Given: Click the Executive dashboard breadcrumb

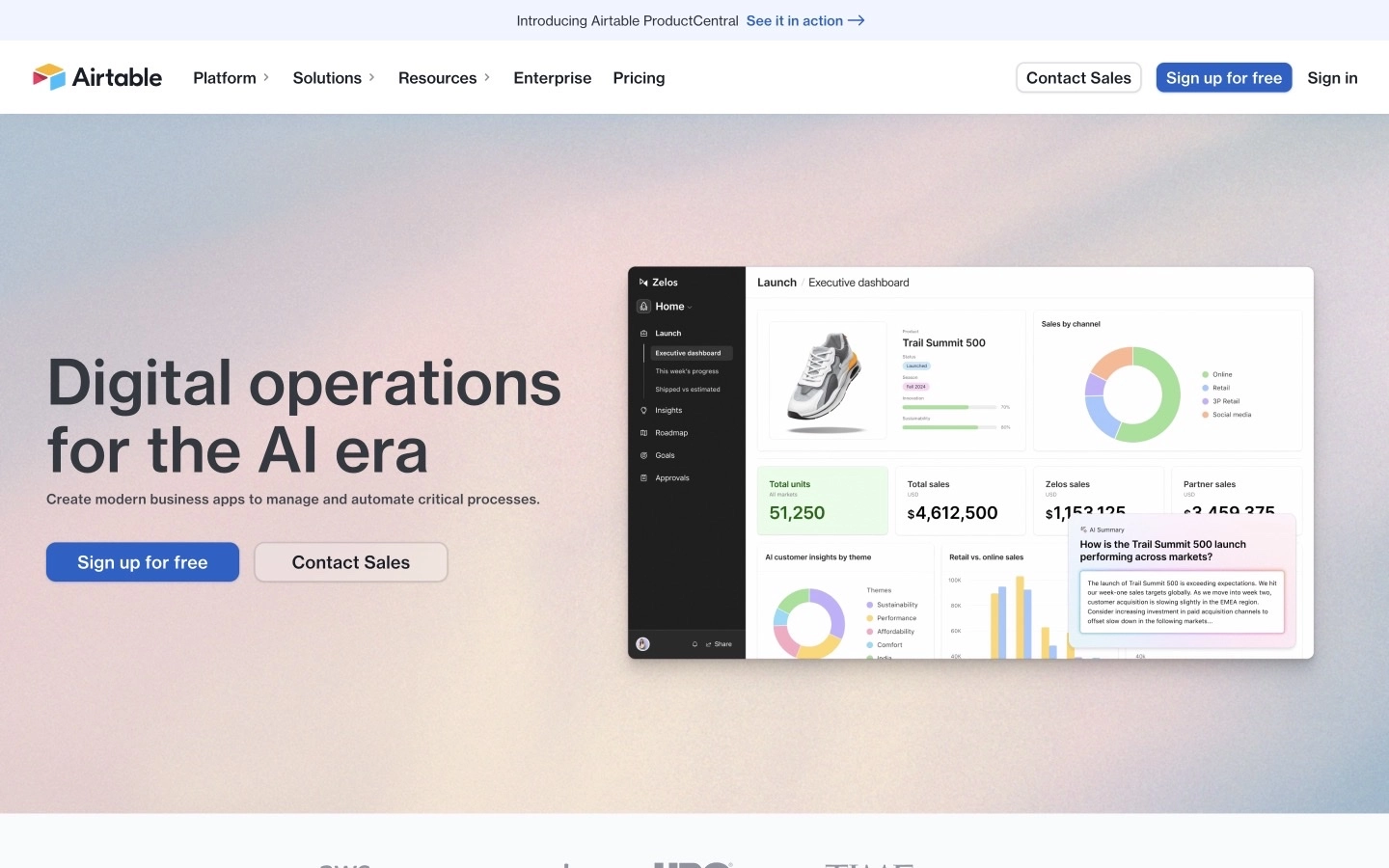Looking at the screenshot, I should tap(858, 283).
